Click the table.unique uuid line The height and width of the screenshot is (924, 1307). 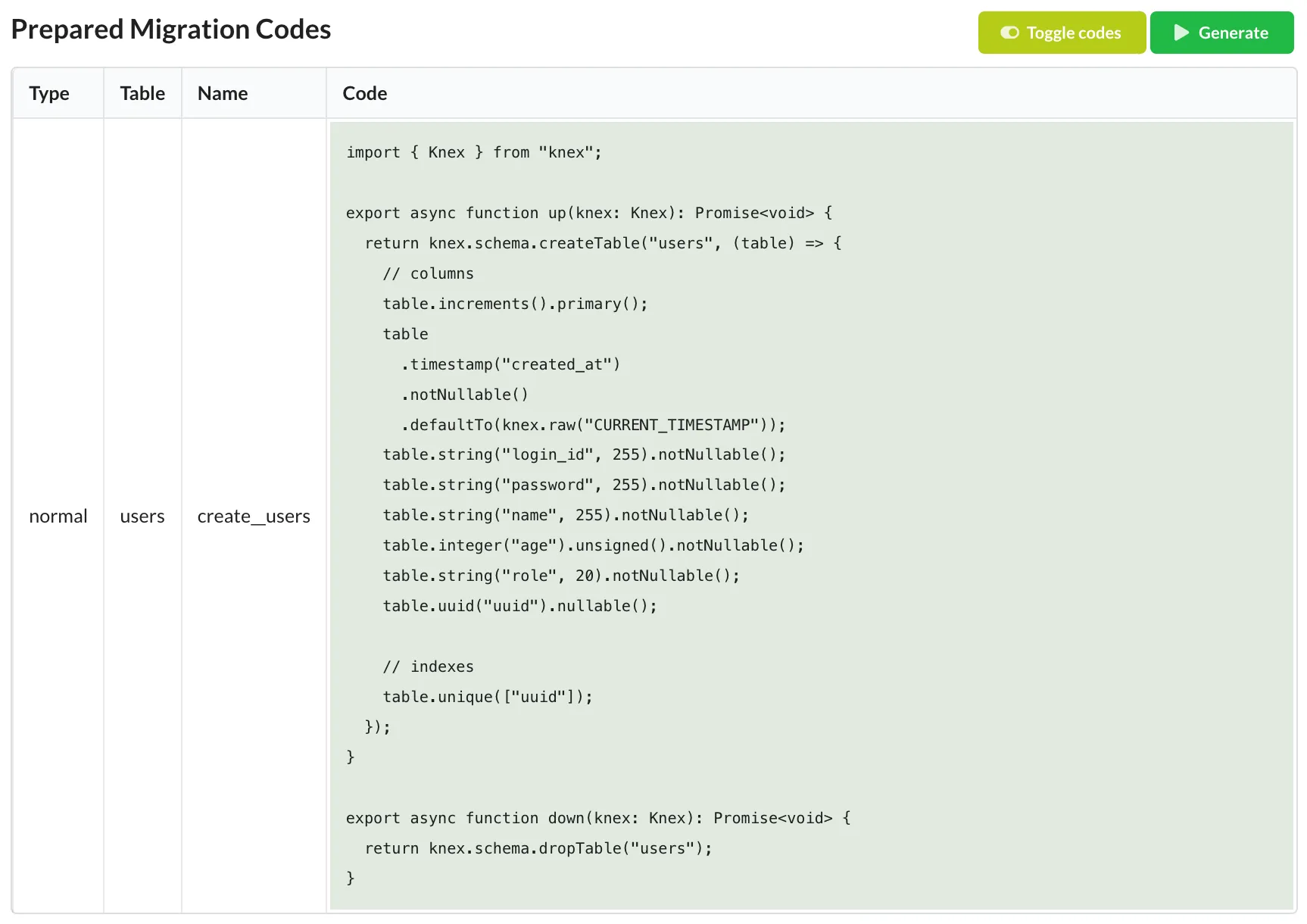pyautogui.click(x=488, y=696)
